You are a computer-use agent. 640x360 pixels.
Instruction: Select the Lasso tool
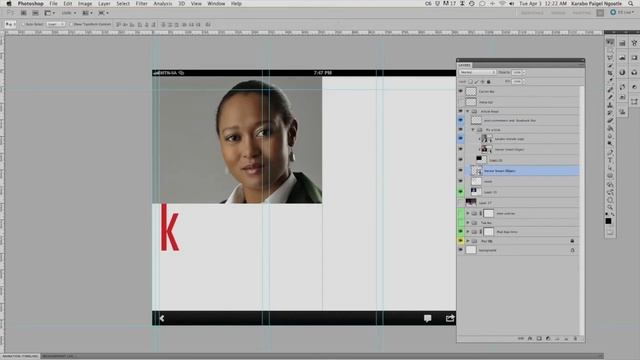coord(610,58)
